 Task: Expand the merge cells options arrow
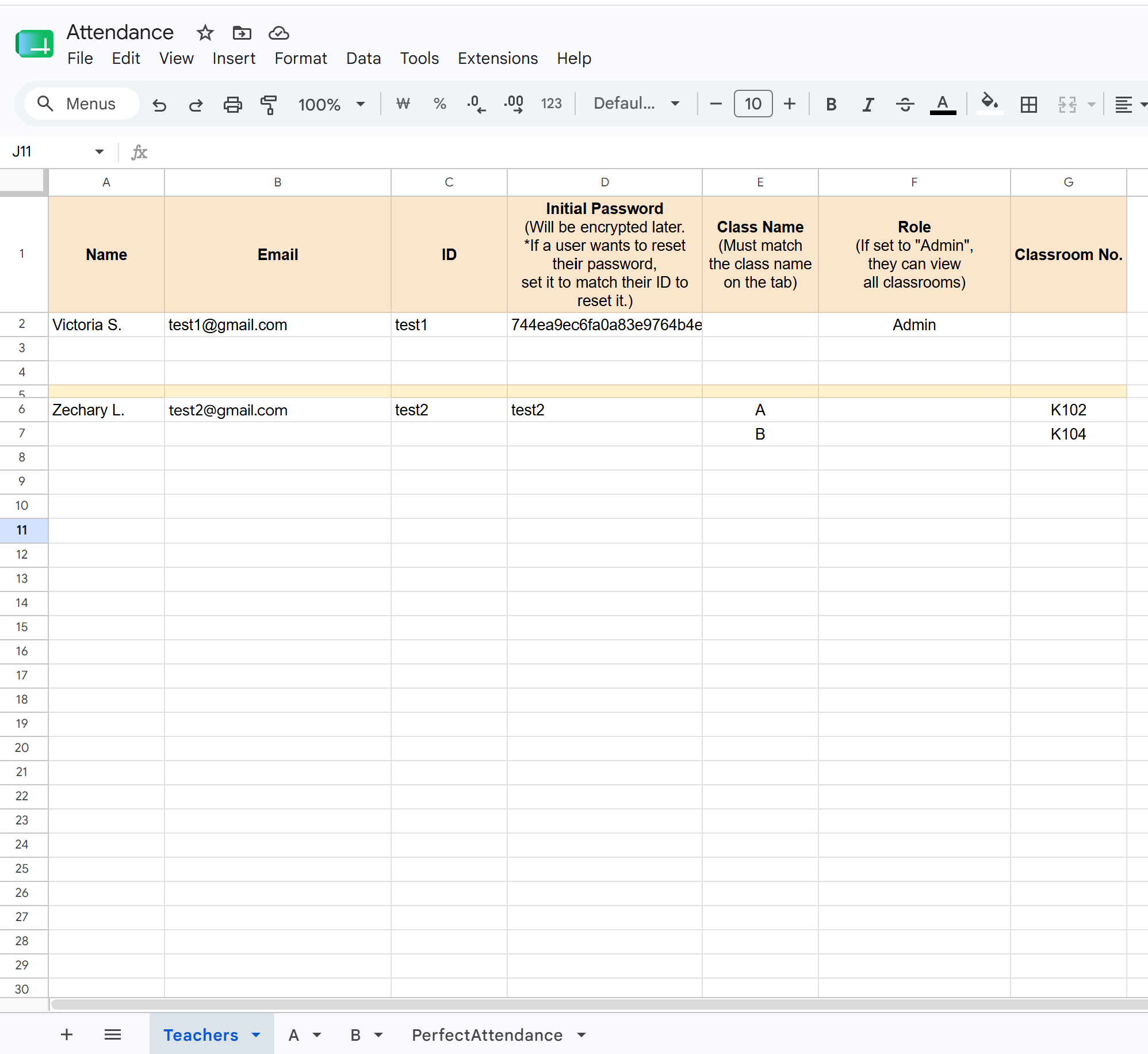(1091, 105)
